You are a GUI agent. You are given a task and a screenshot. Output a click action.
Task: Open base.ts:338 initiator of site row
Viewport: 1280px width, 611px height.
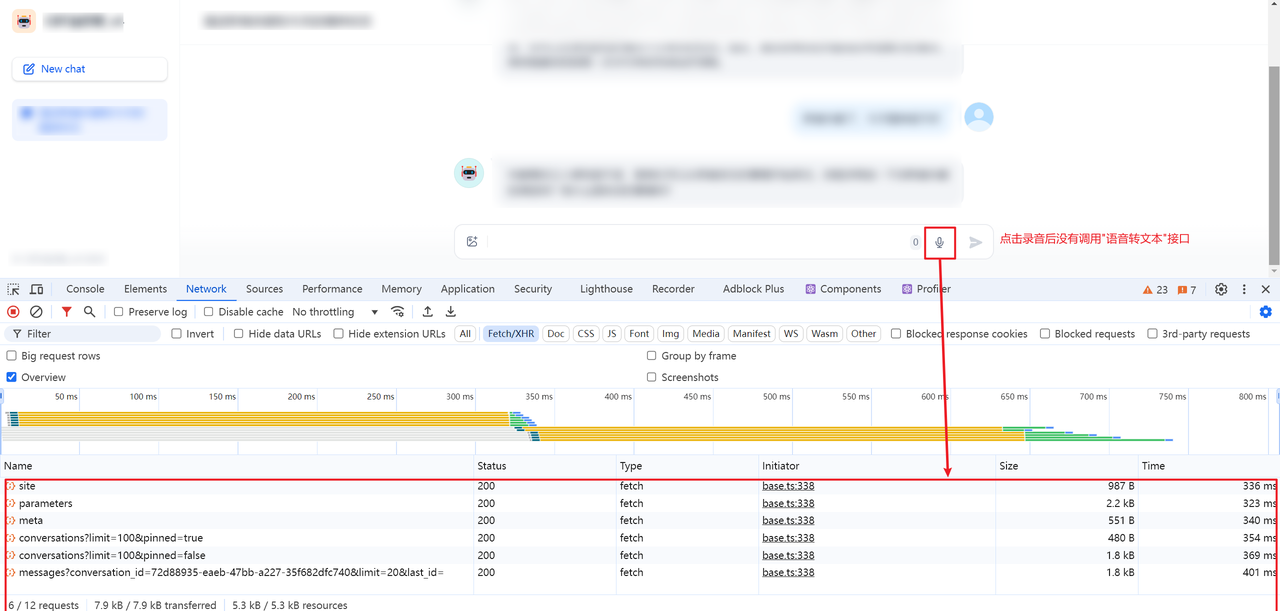pyautogui.click(x=788, y=486)
